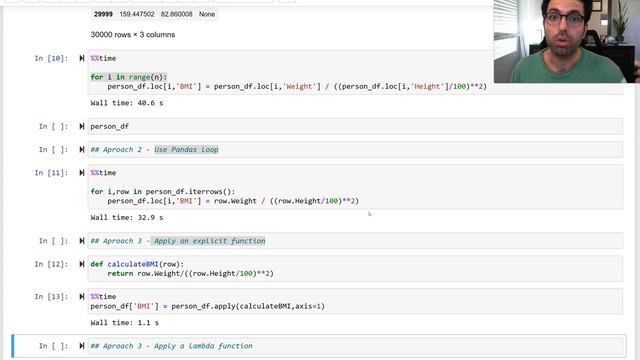The image size is (640, 360).
Task: Click into the iterrows loop code cell
Action: click(x=355, y=187)
